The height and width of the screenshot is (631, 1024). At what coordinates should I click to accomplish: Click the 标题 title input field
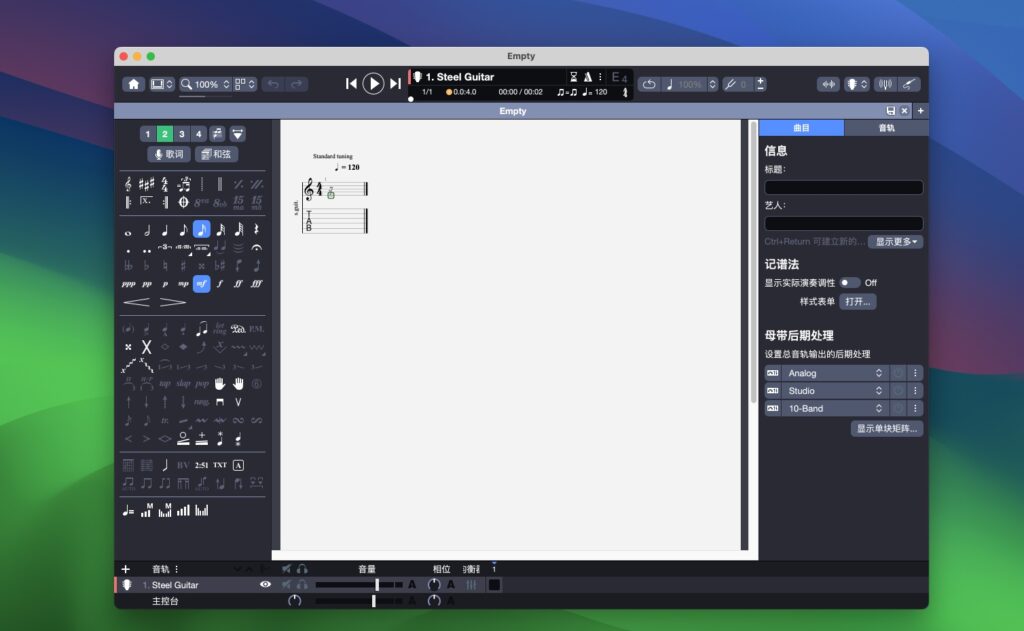pos(843,186)
